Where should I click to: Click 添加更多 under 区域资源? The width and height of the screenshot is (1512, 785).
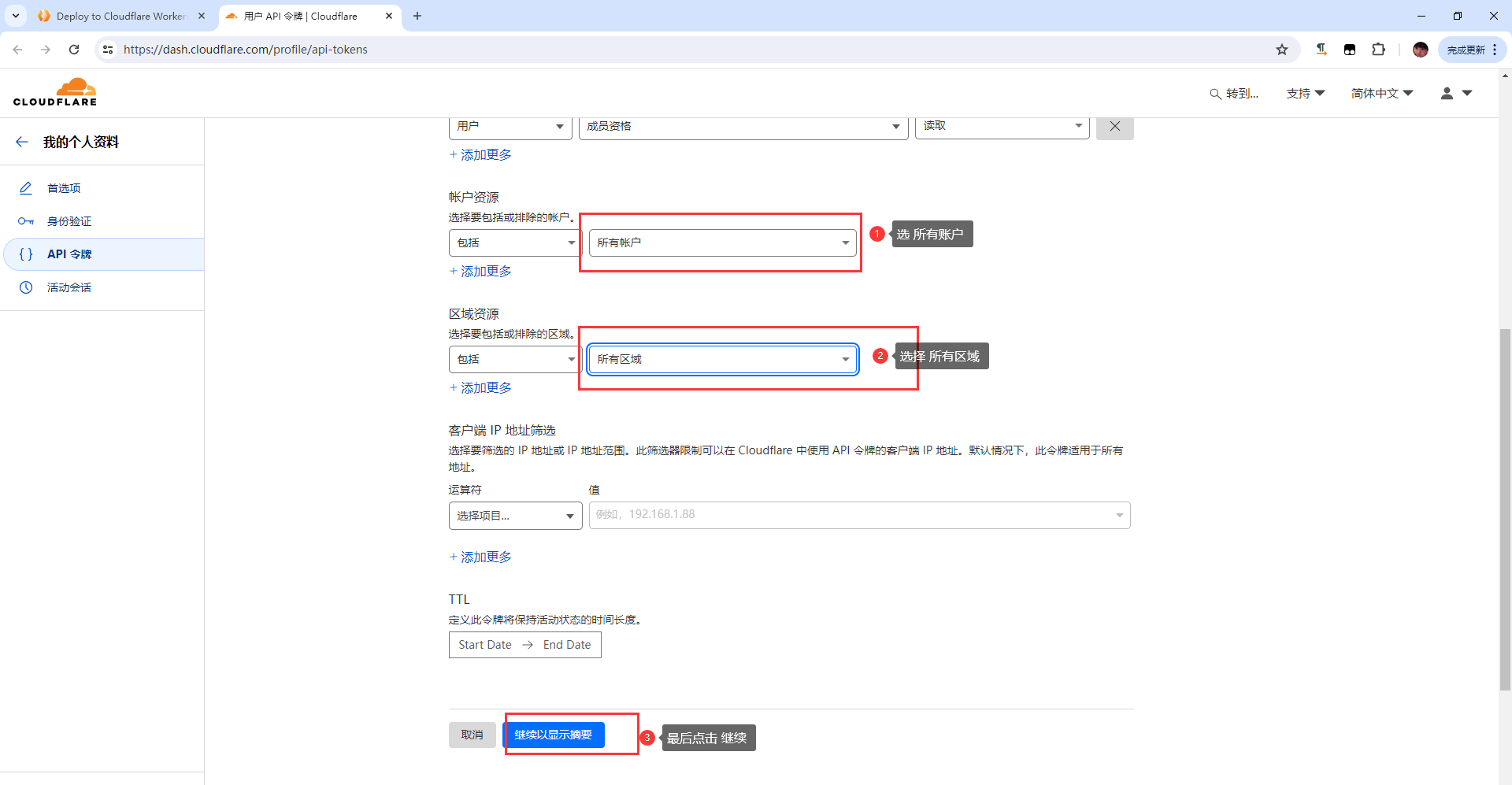coord(480,387)
